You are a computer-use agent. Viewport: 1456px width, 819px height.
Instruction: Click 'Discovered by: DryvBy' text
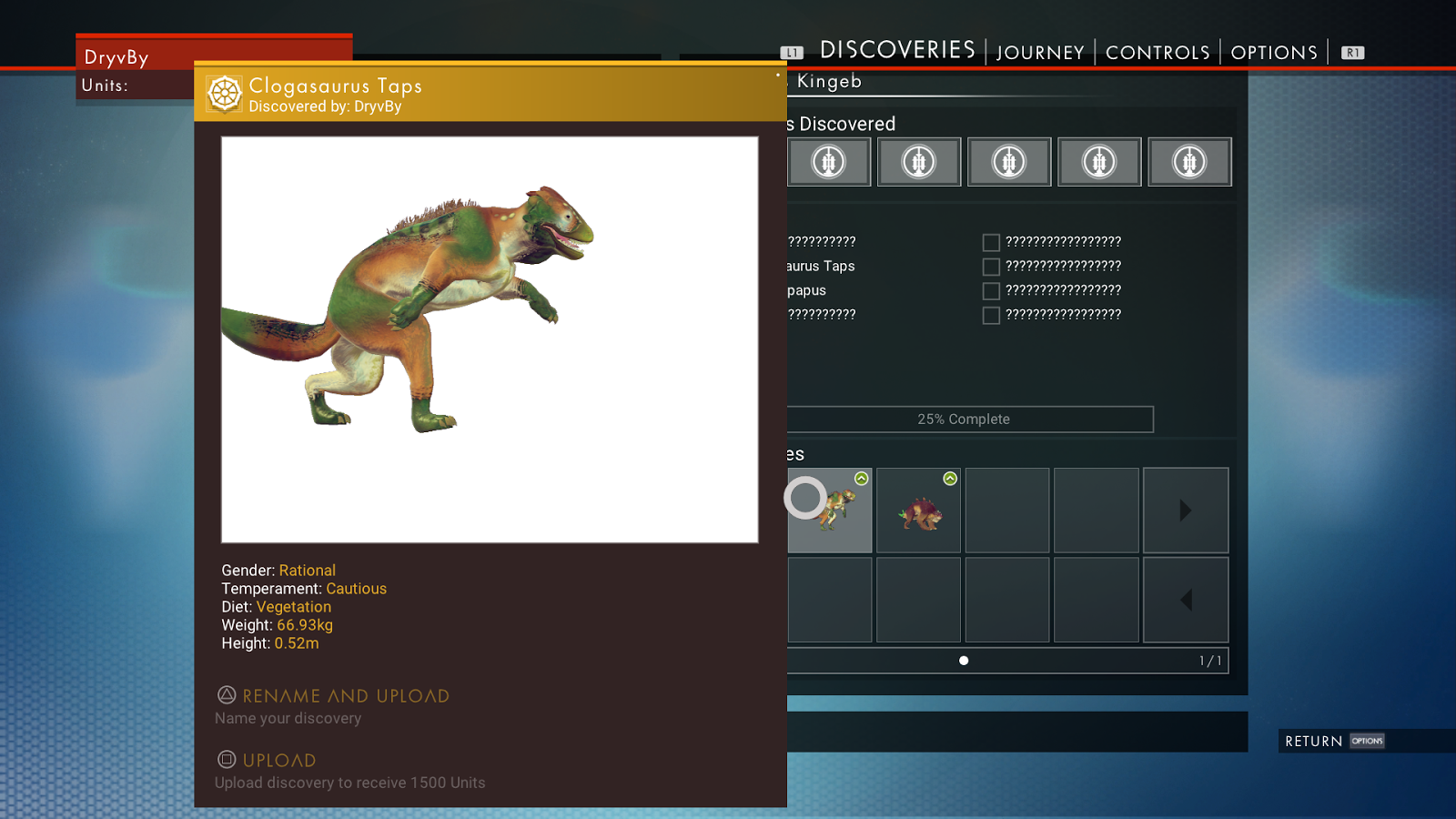coord(325,106)
